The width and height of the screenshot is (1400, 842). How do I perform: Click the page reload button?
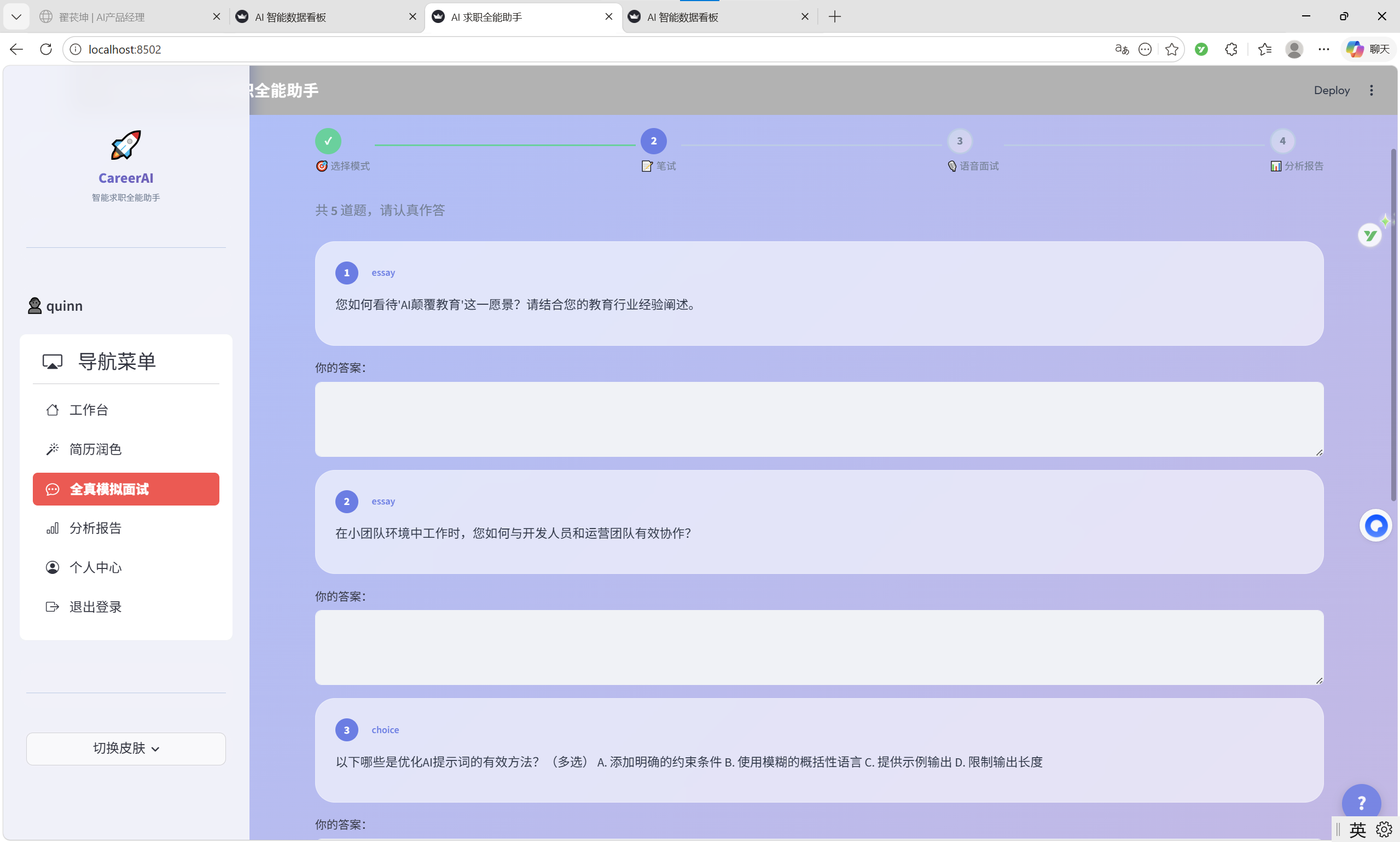point(46,49)
